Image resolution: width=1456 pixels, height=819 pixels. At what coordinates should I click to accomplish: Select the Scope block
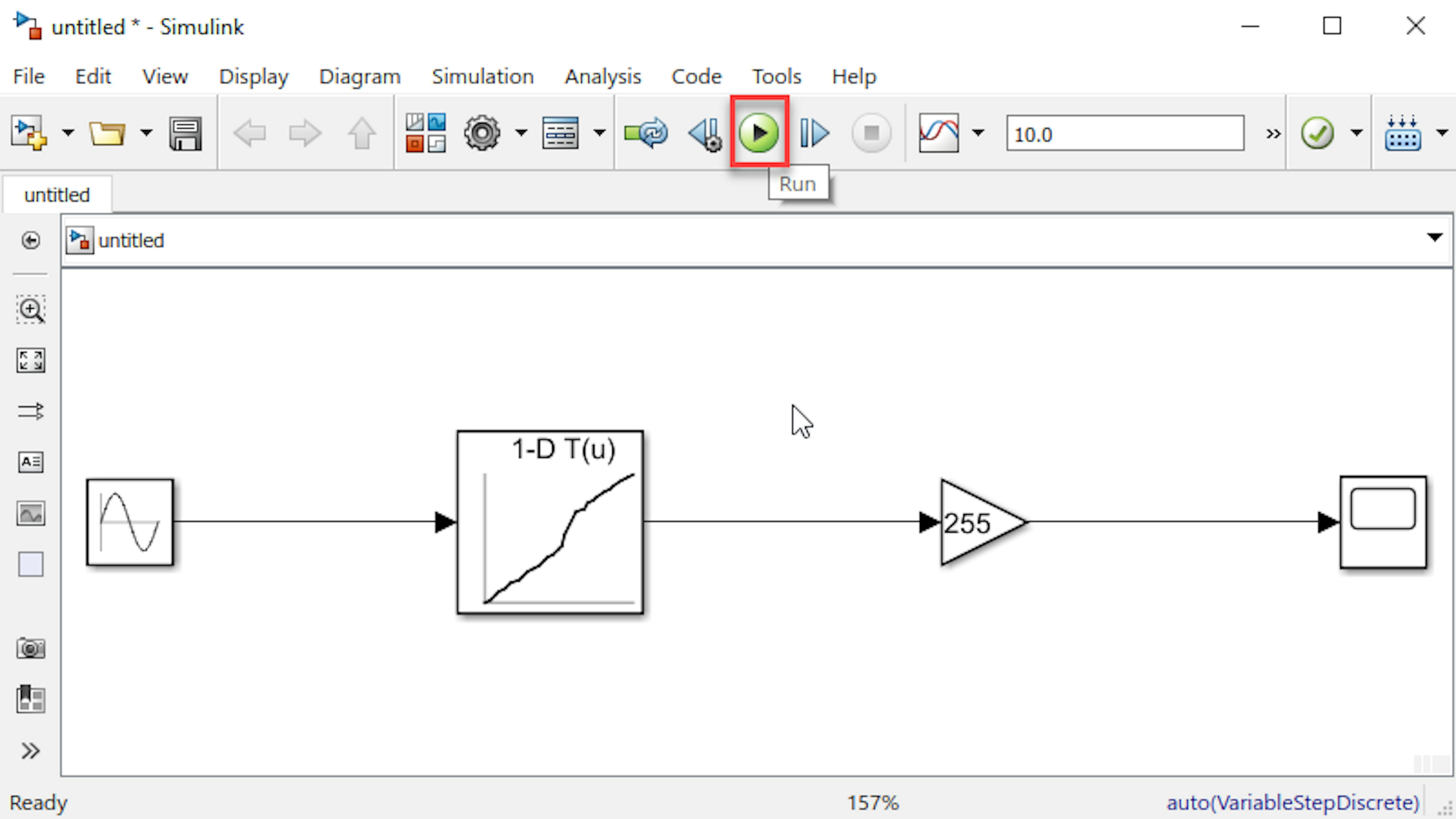1383,522
